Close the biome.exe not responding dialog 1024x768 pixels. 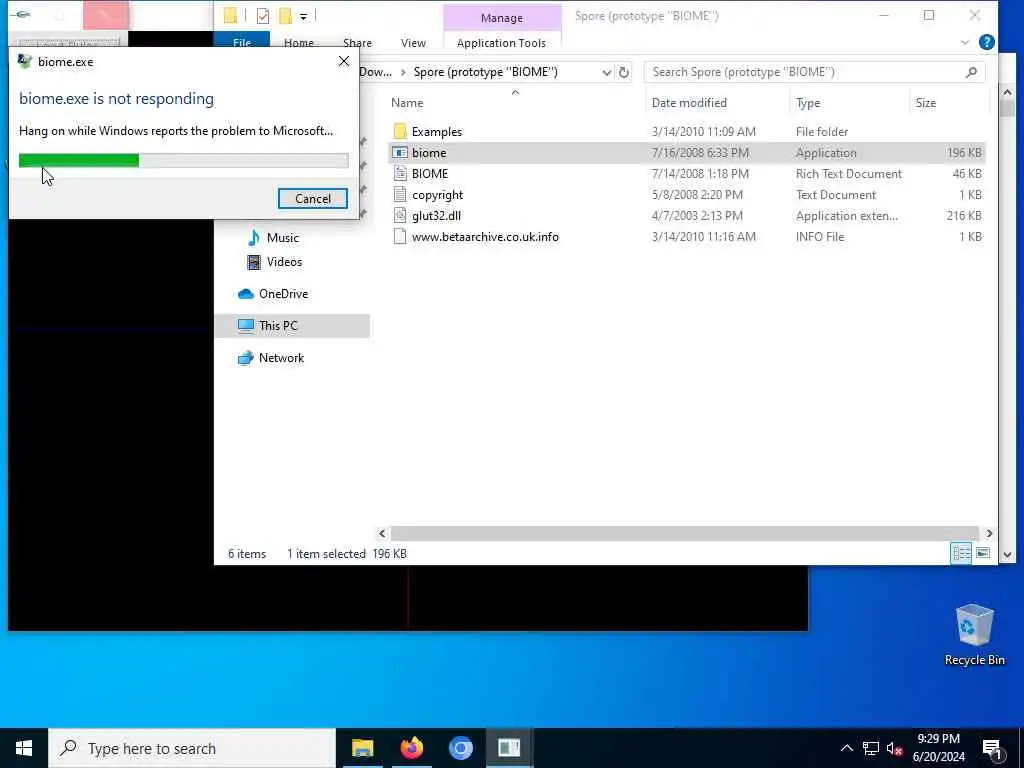pyautogui.click(x=344, y=61)
